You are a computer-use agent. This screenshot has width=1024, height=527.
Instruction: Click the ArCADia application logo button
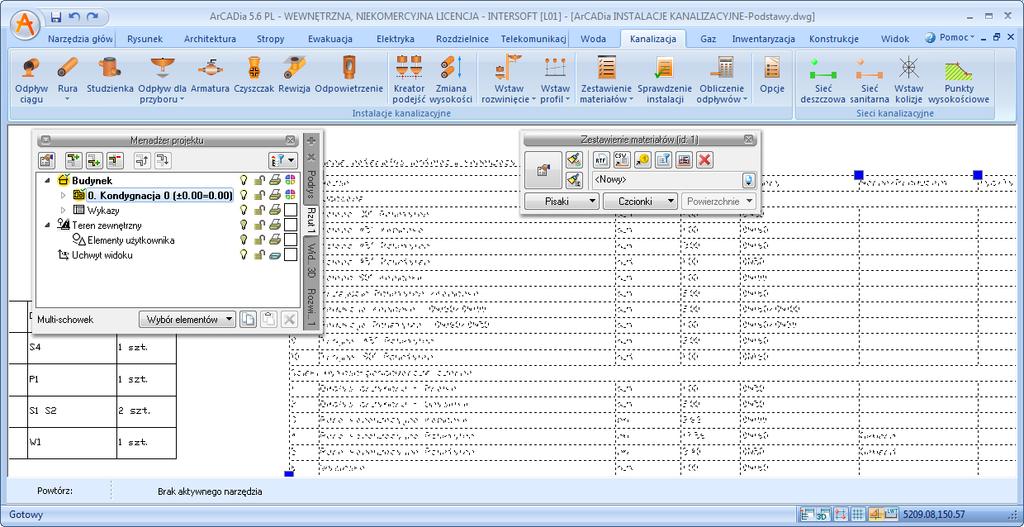pyautogui.click(x=26, y=26)
